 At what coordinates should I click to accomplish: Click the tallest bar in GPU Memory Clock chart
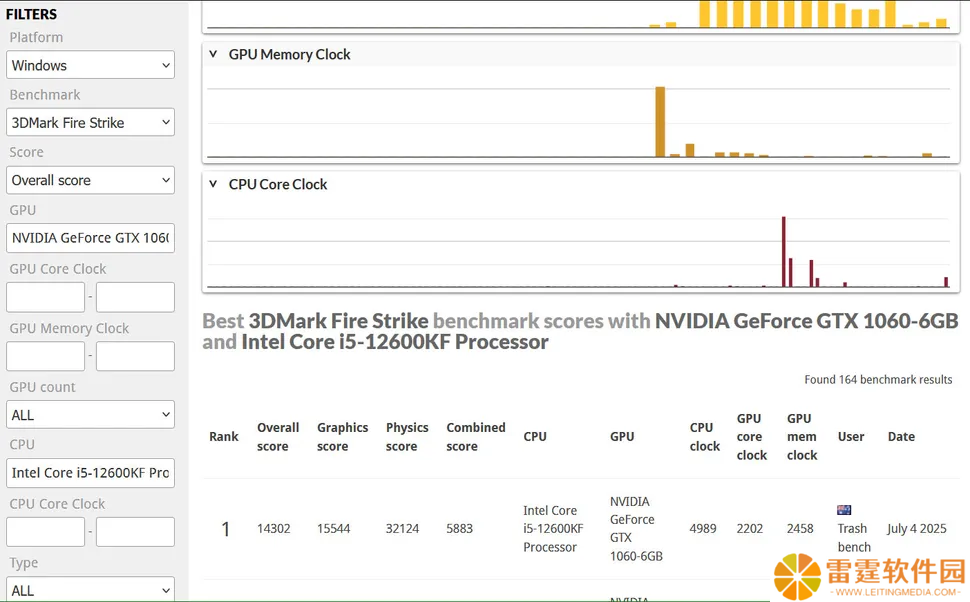[x=660, y=122]
